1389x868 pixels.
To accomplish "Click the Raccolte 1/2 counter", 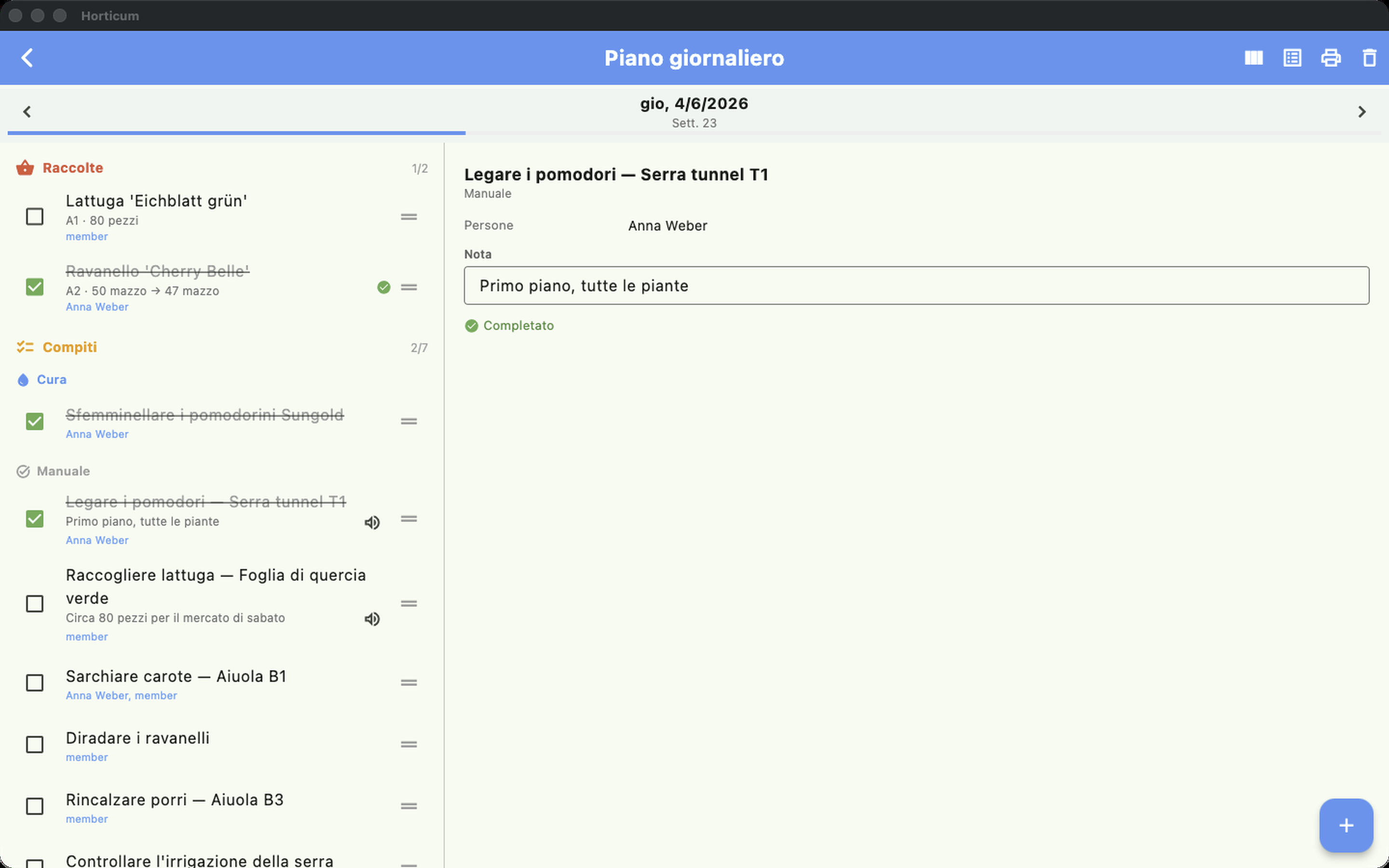I will pos(420,169).
